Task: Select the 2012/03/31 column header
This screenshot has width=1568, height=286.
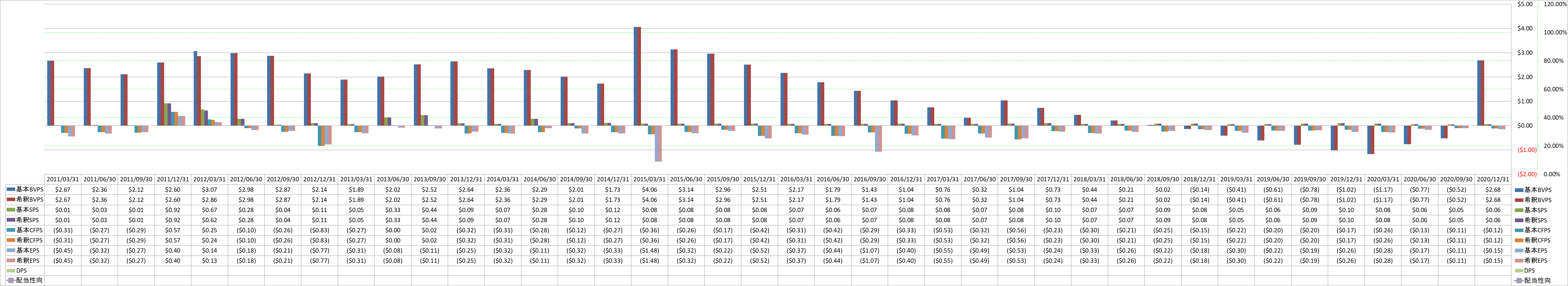Action: (209, 179)
